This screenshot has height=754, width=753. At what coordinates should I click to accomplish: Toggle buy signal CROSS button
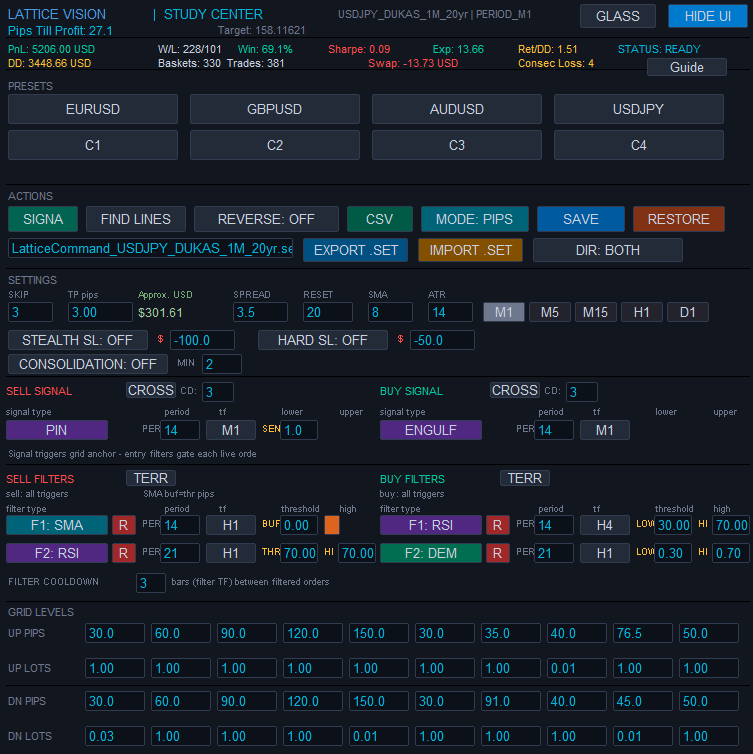[x=515, y=390]
